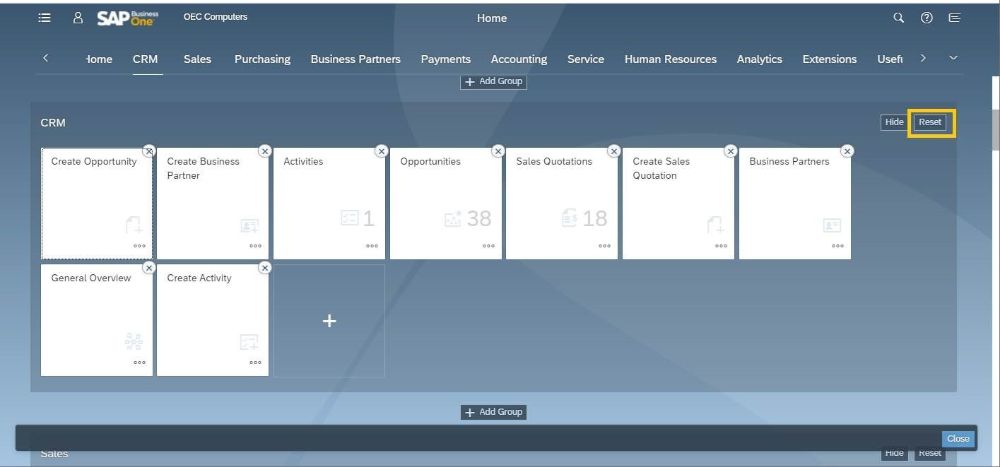Screen dimensions: 1000x467
Task: Remove the Create Opportunity tile with X
Action: [149, 151]
